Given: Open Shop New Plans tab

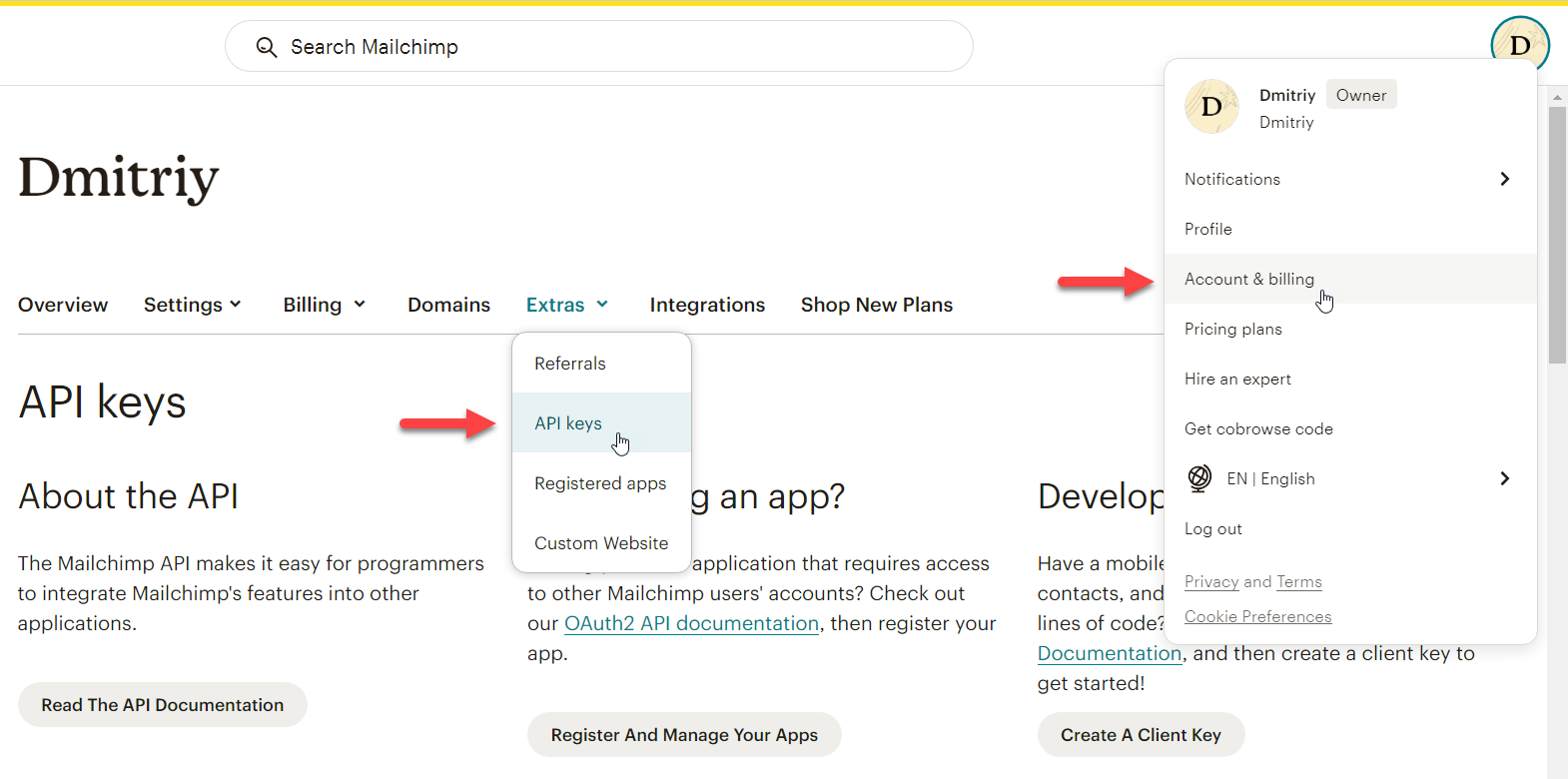Looking at the screenshot, I should pyautogui.click(x=877, y=305).
